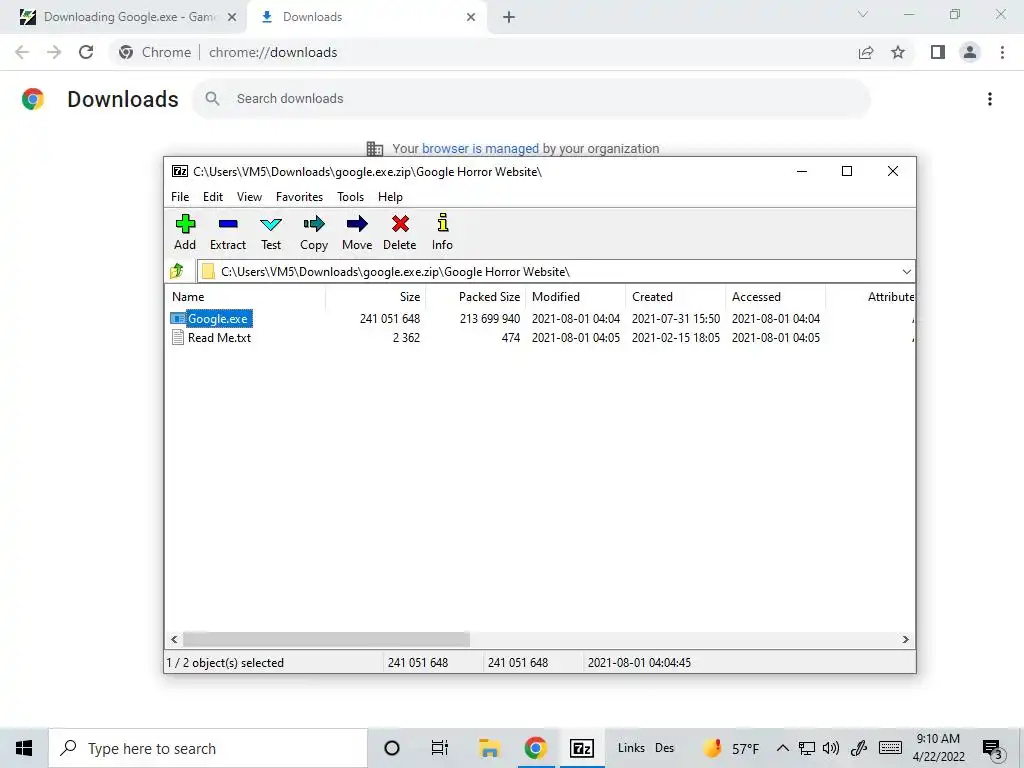The image size is (1024, 768).
Task: Click the volume speaker tray icon
Action: point(831,748)
